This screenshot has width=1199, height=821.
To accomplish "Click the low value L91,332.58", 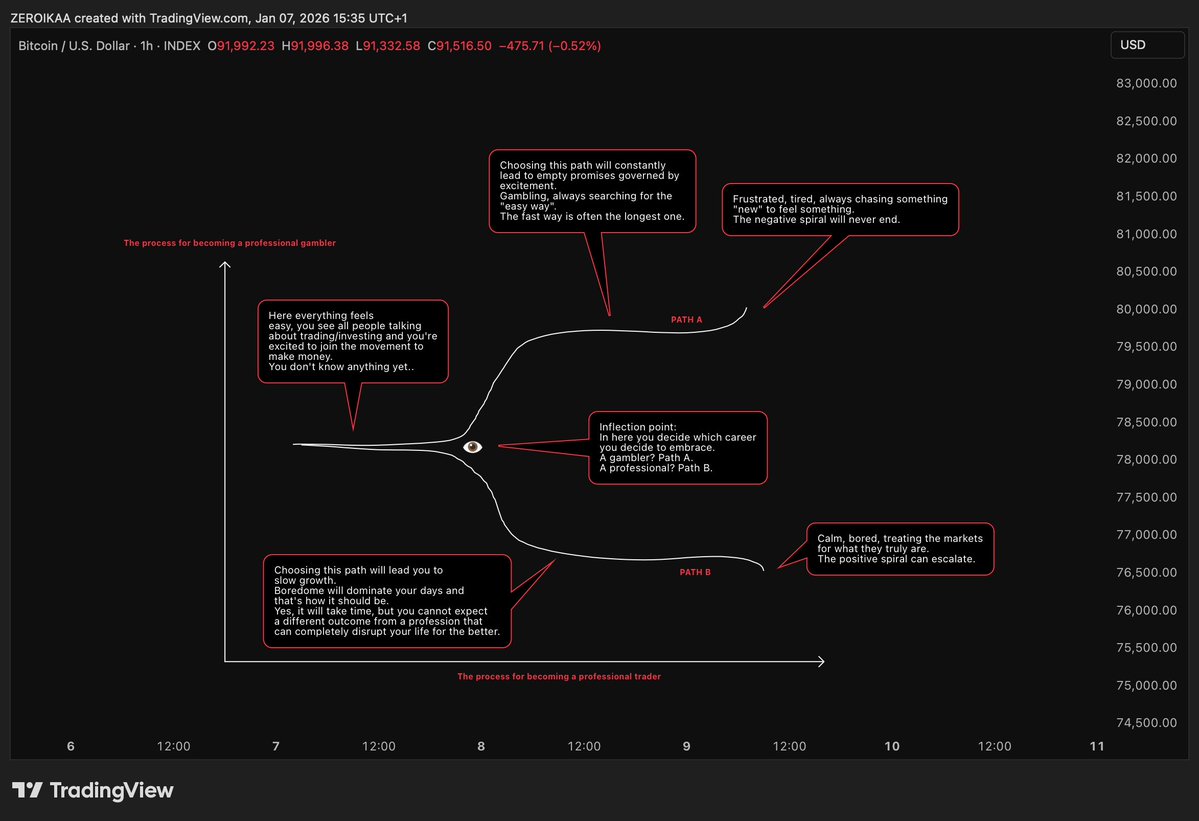I will [x=388, y=46].
